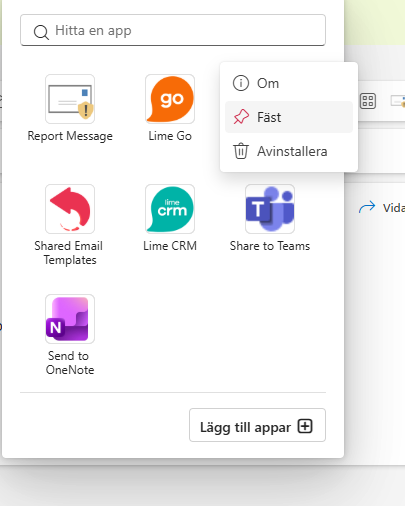The height and width of the screenshot is (506, 405).
Task: Click the Share to Teams label
Action: [270, 246]
